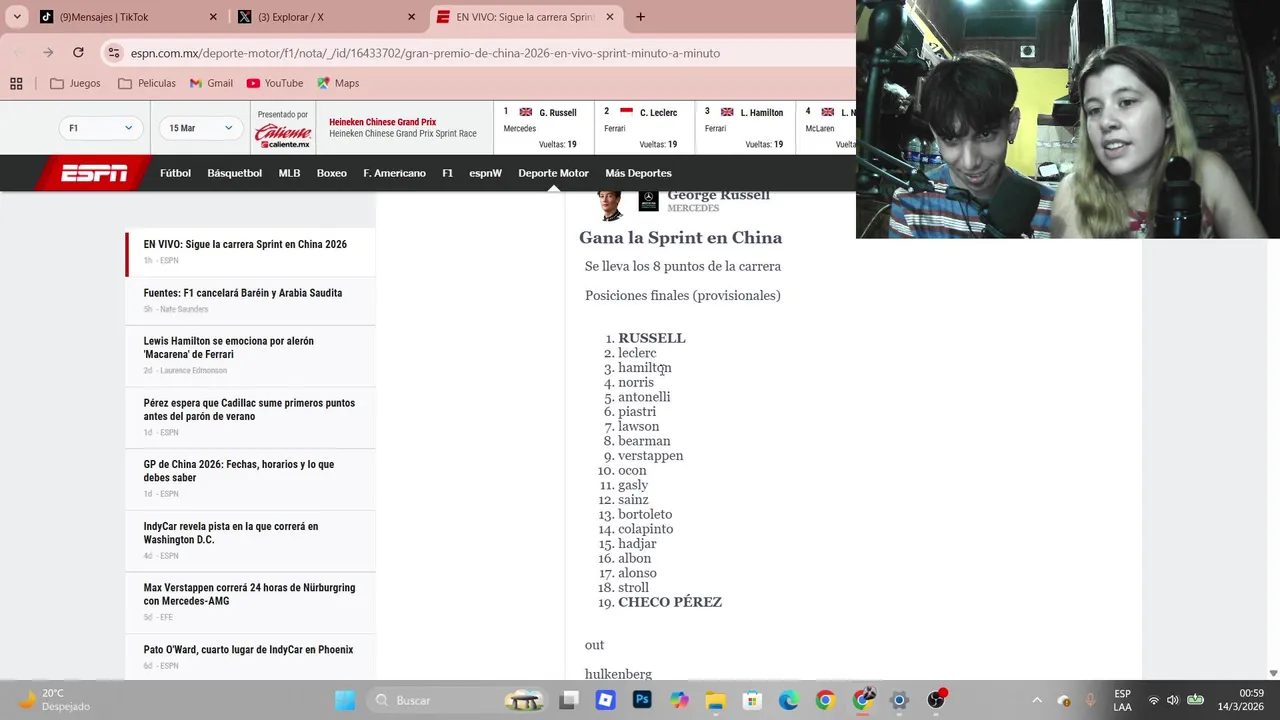Open the Básquetbol menu
1280x720 pixels.
click(234, 173)
